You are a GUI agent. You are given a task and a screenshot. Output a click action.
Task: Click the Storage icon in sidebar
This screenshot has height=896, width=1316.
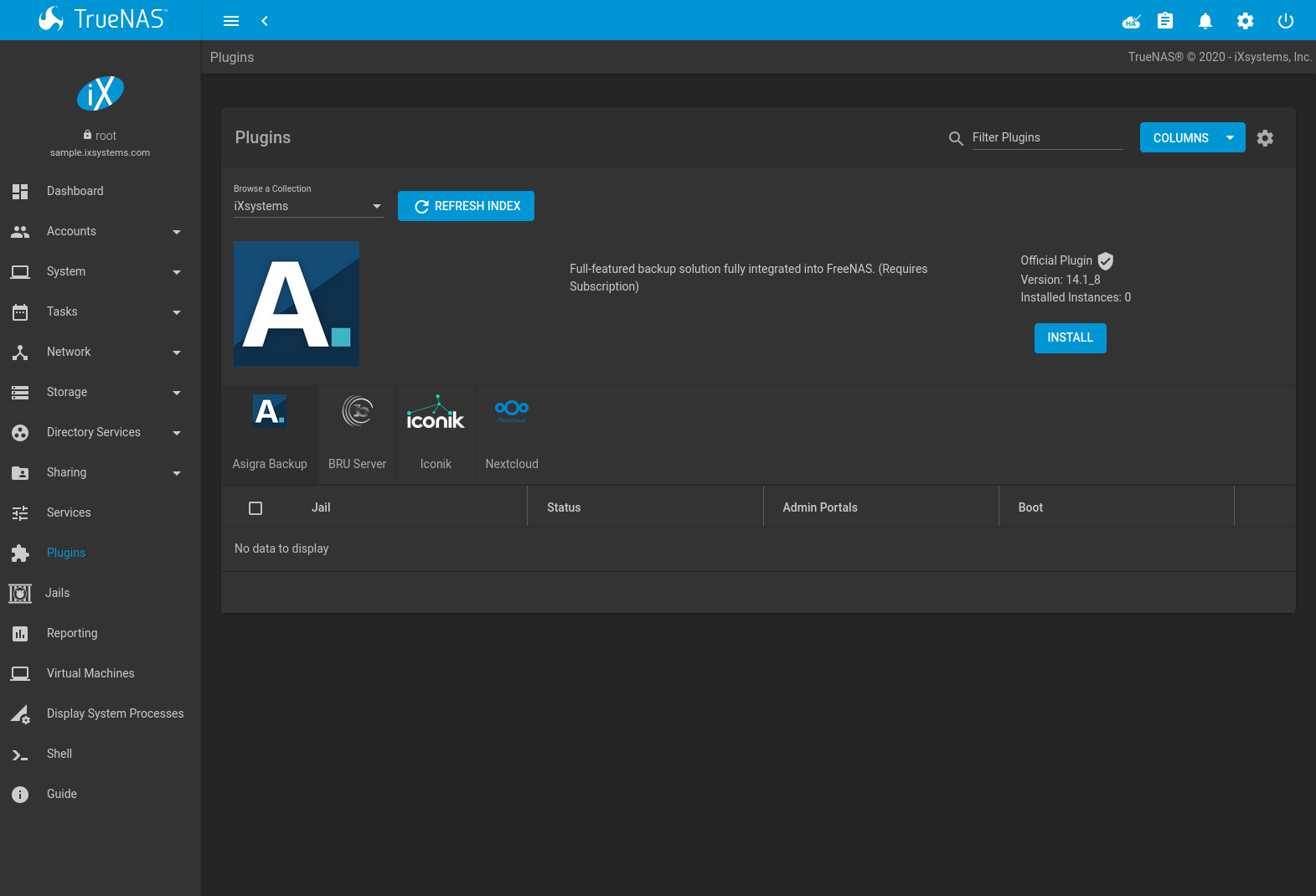tap(20, 392)
